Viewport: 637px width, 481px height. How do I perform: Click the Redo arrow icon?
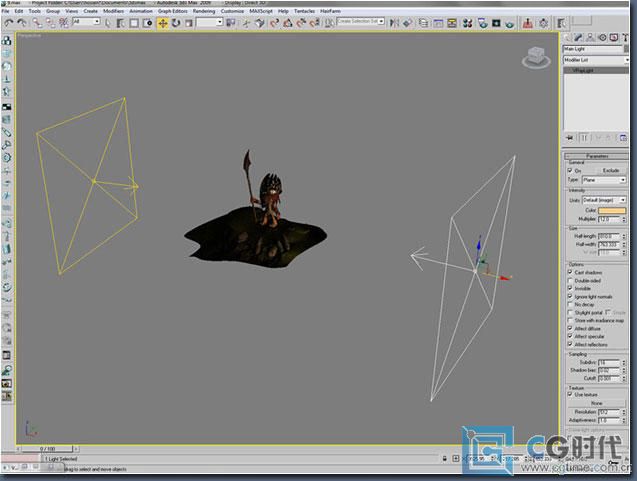(22, 23)
